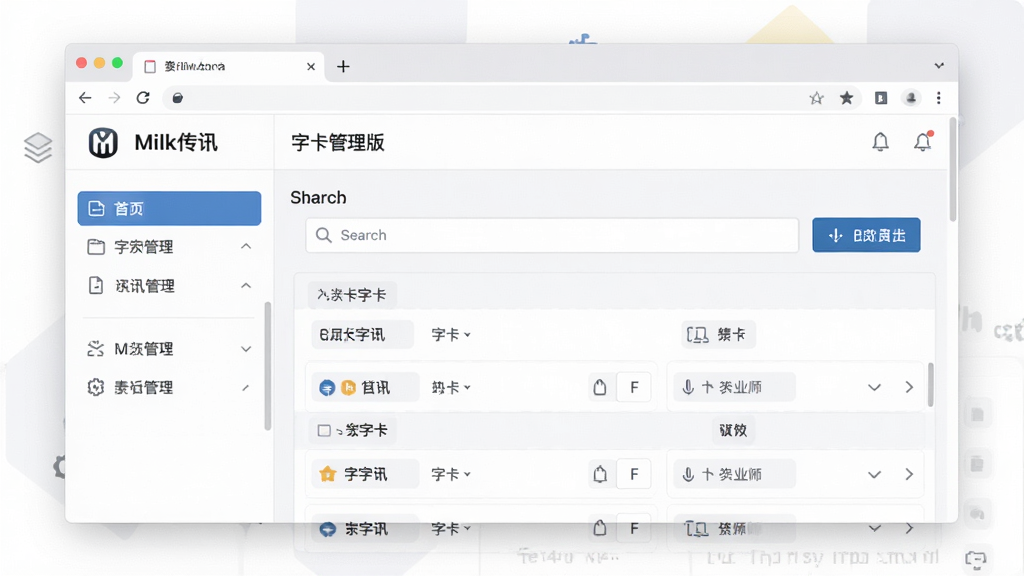The width and height of the screenshot is (1024, 576).
Task: Click the F button in the orange-star row
Action: click(633, 474)
